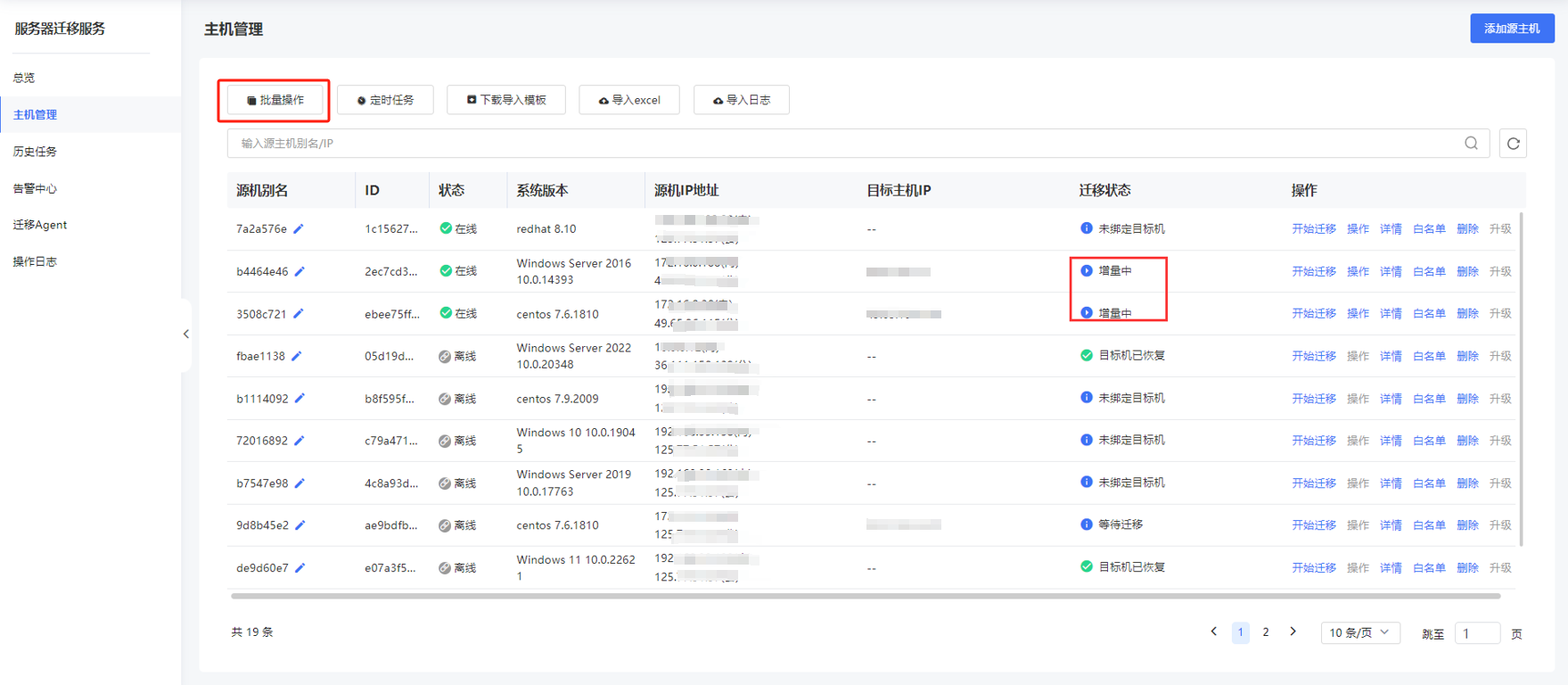This screenshot has width=1568, height=685.
Task: Click online status icon for 7a2a576e
Action: 446,228
